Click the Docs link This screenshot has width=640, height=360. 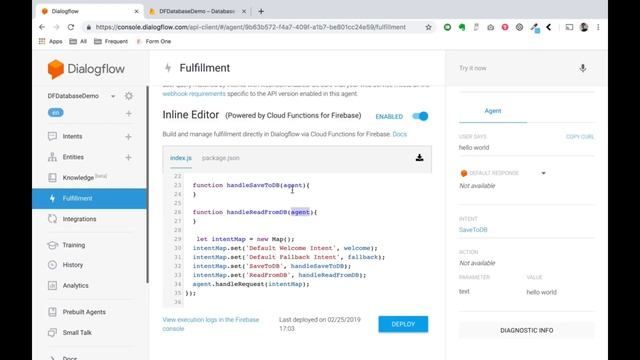coord(400,134)
